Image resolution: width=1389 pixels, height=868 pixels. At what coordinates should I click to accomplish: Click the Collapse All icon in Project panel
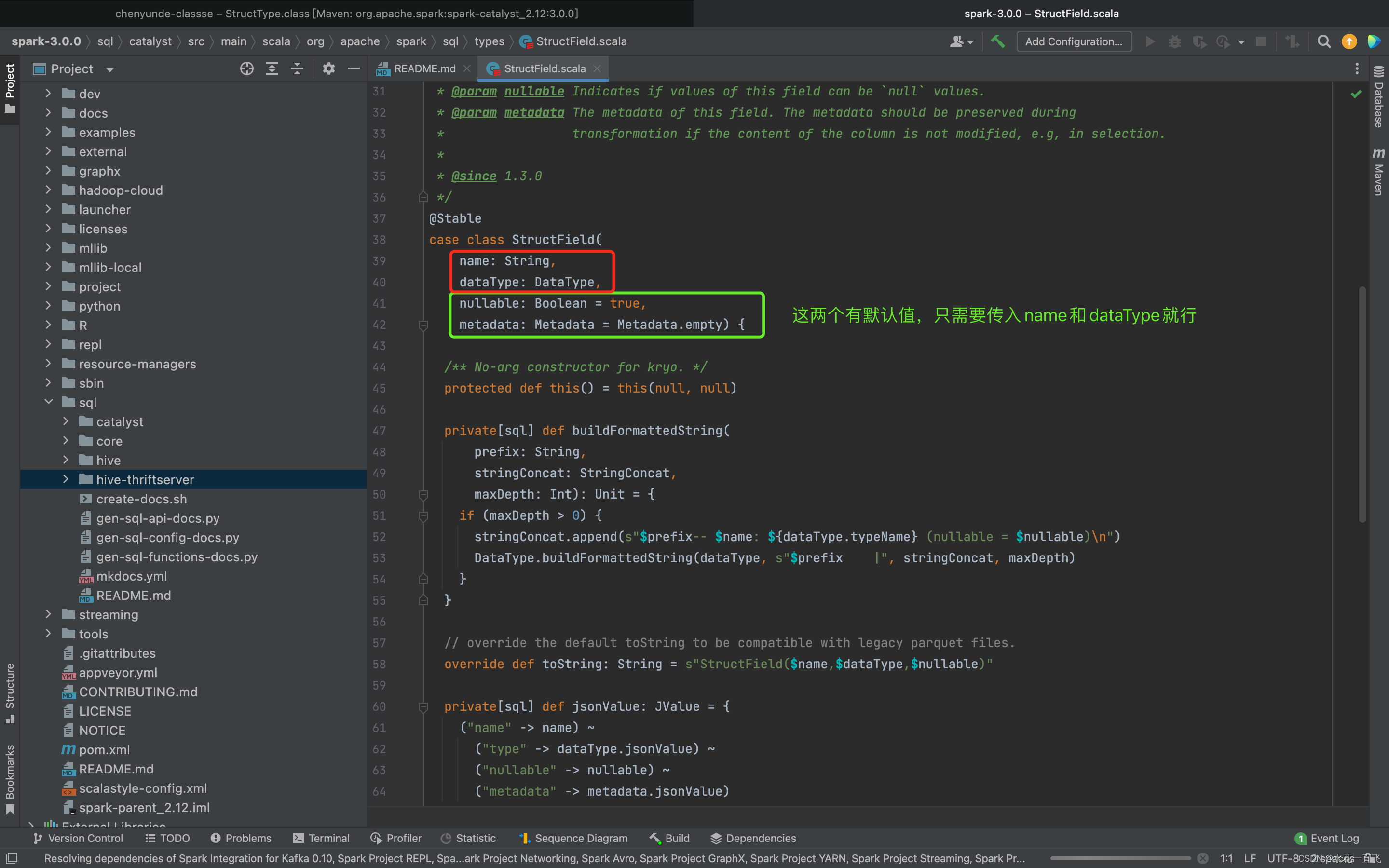pyautogui.click(x=297, y=69)
